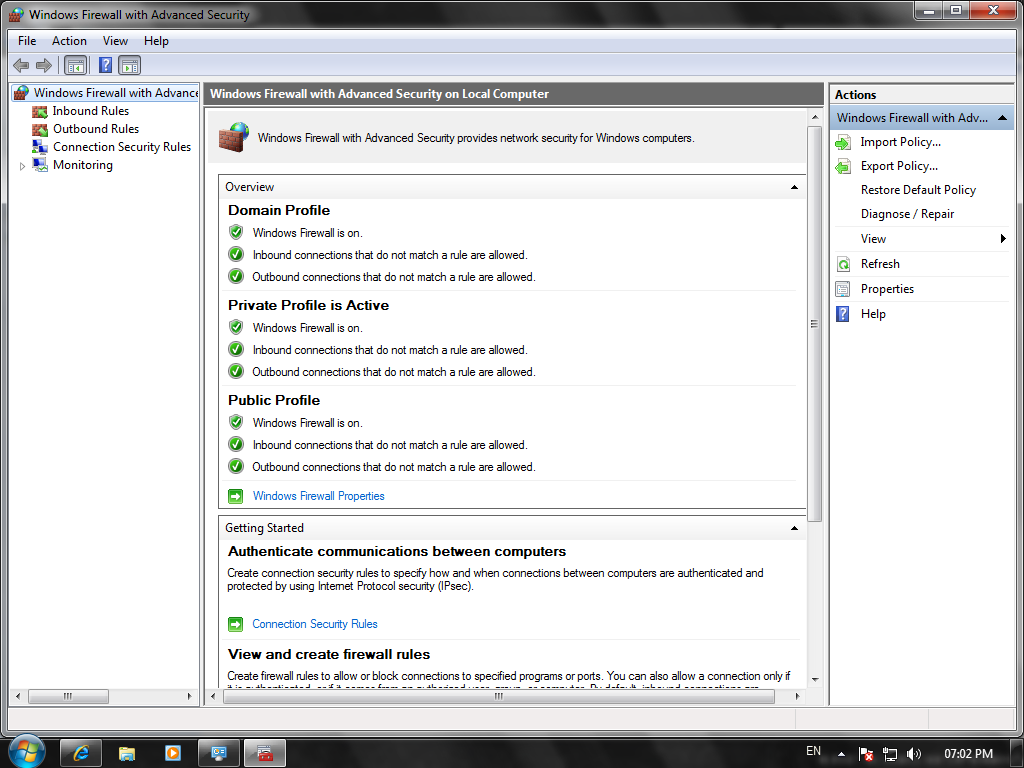Image resolution: width=1024 pixels, height=768 pixels.
Task: Select Inbound Rules in the tree
Action: (x=91, y=111)
